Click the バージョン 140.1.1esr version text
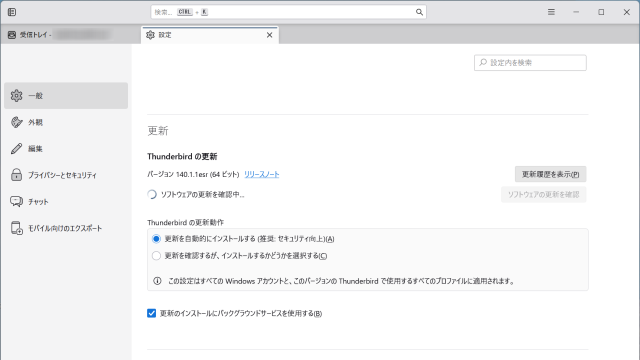This screenshot has height=360, width=640. click(193, 174)
